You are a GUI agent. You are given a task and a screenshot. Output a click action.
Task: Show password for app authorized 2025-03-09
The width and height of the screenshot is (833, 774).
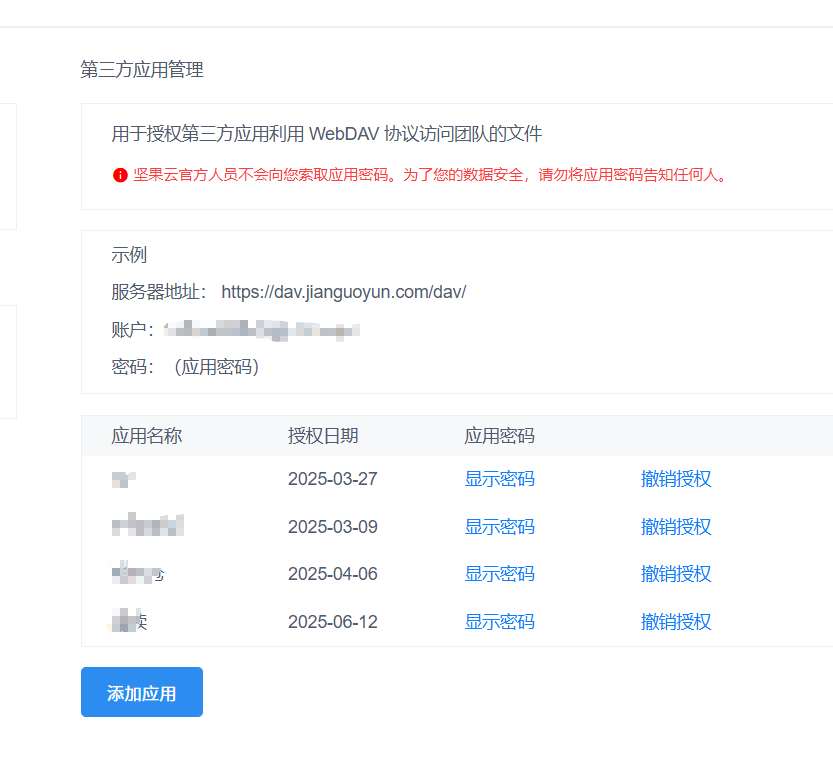(x=499, y=527)
